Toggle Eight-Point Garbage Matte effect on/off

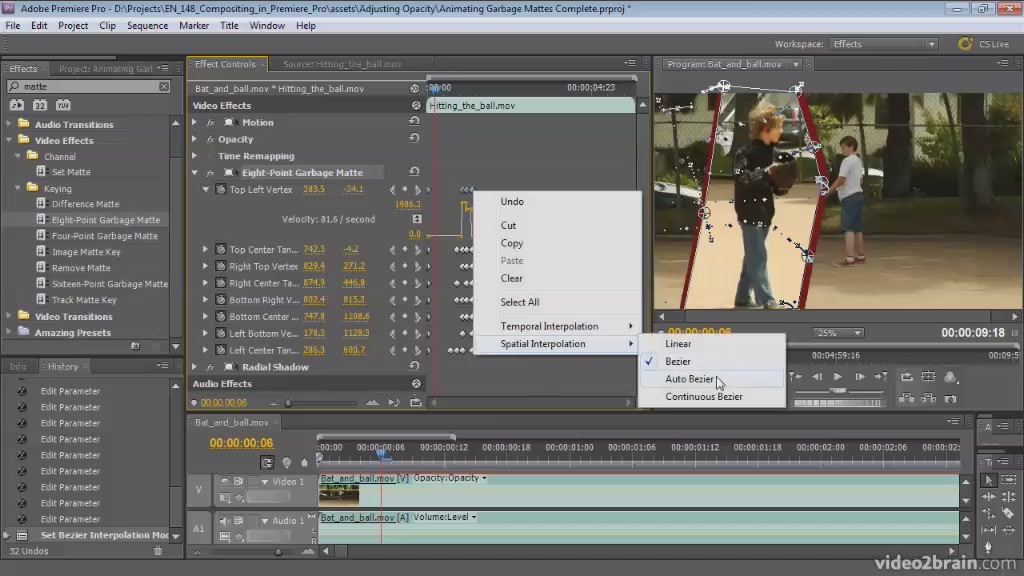pos(210,173)
